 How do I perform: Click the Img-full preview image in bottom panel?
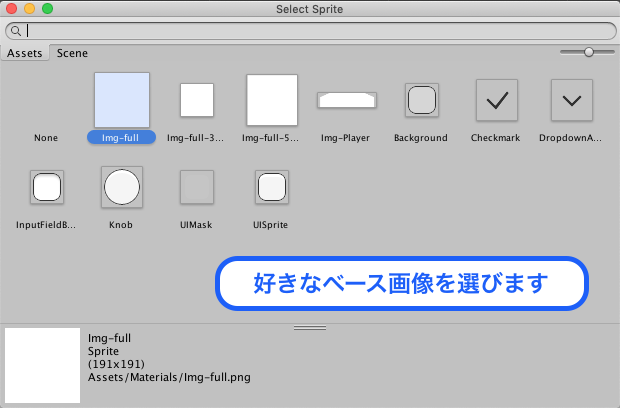click(42, 365)
